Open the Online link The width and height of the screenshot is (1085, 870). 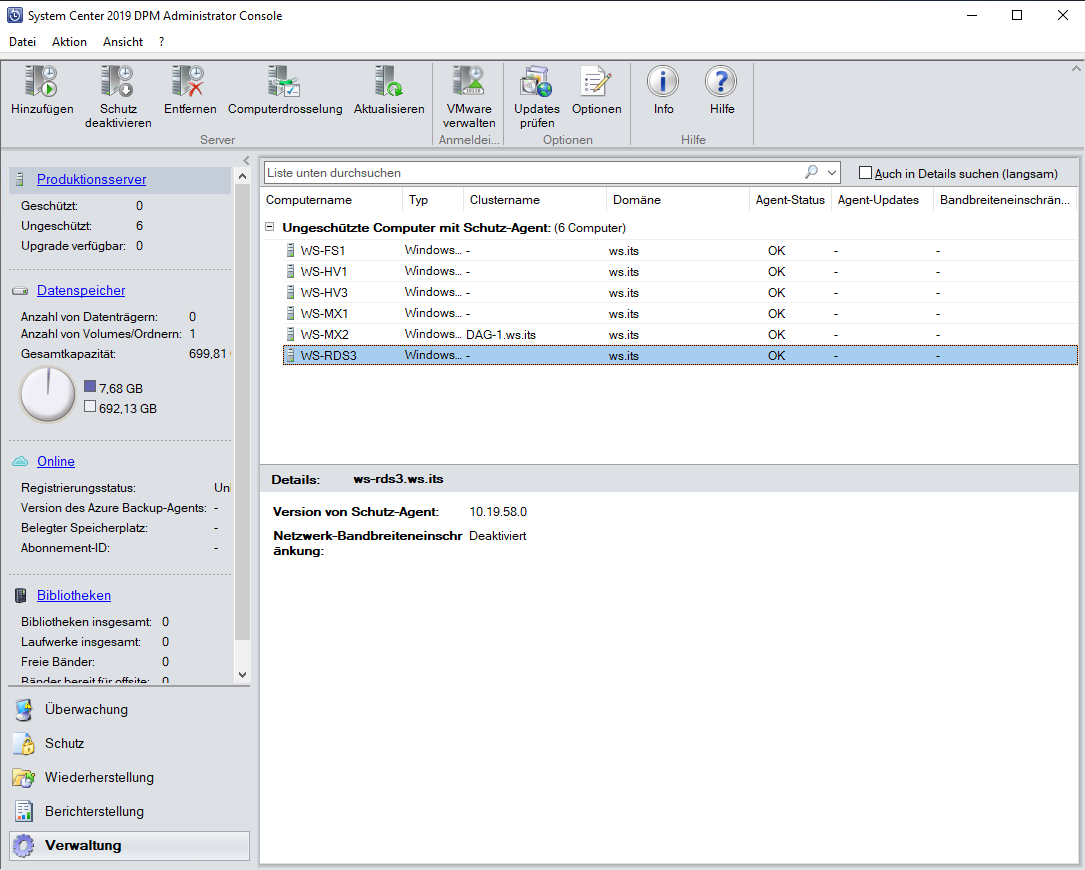pyautogui.click(x=55, y=461)
